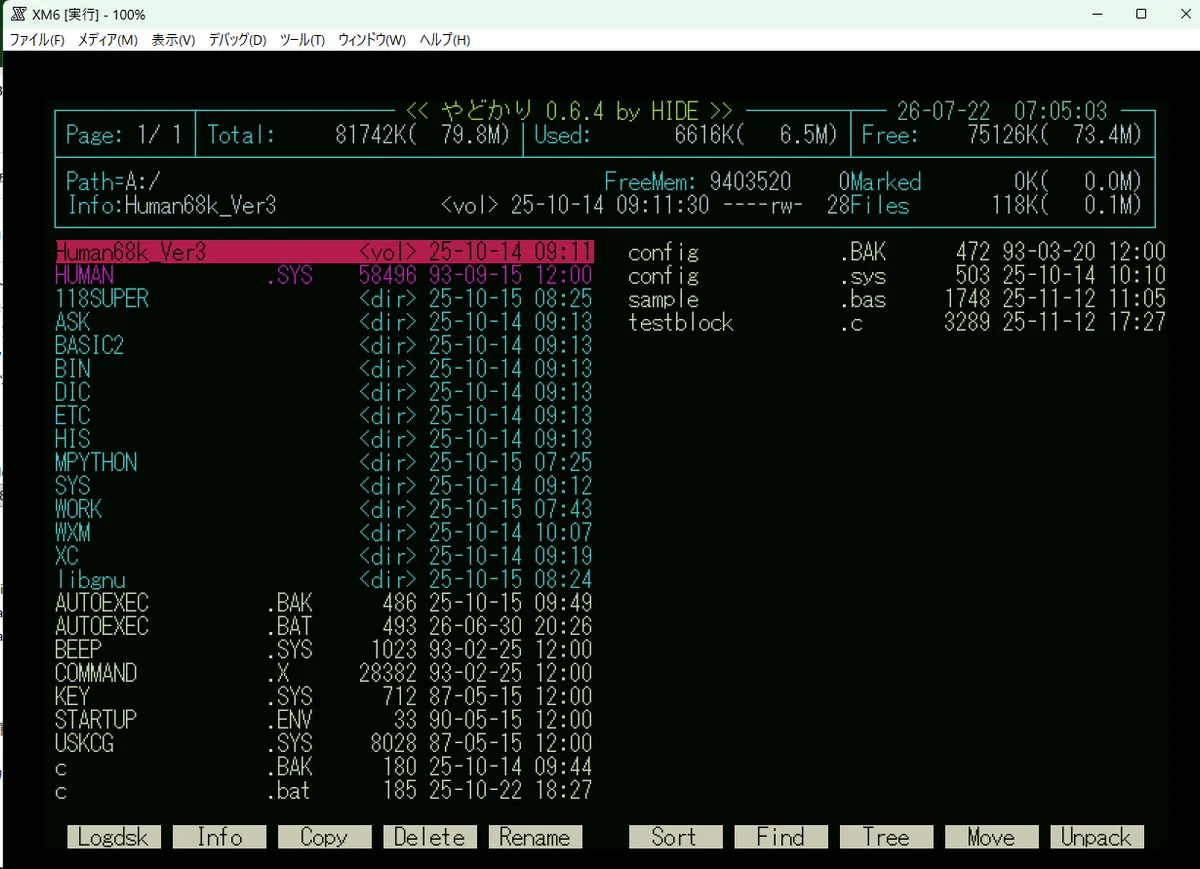Screen dimensions: 1200x869
Task: Click the Delete function button
Action: coord(430,837)
